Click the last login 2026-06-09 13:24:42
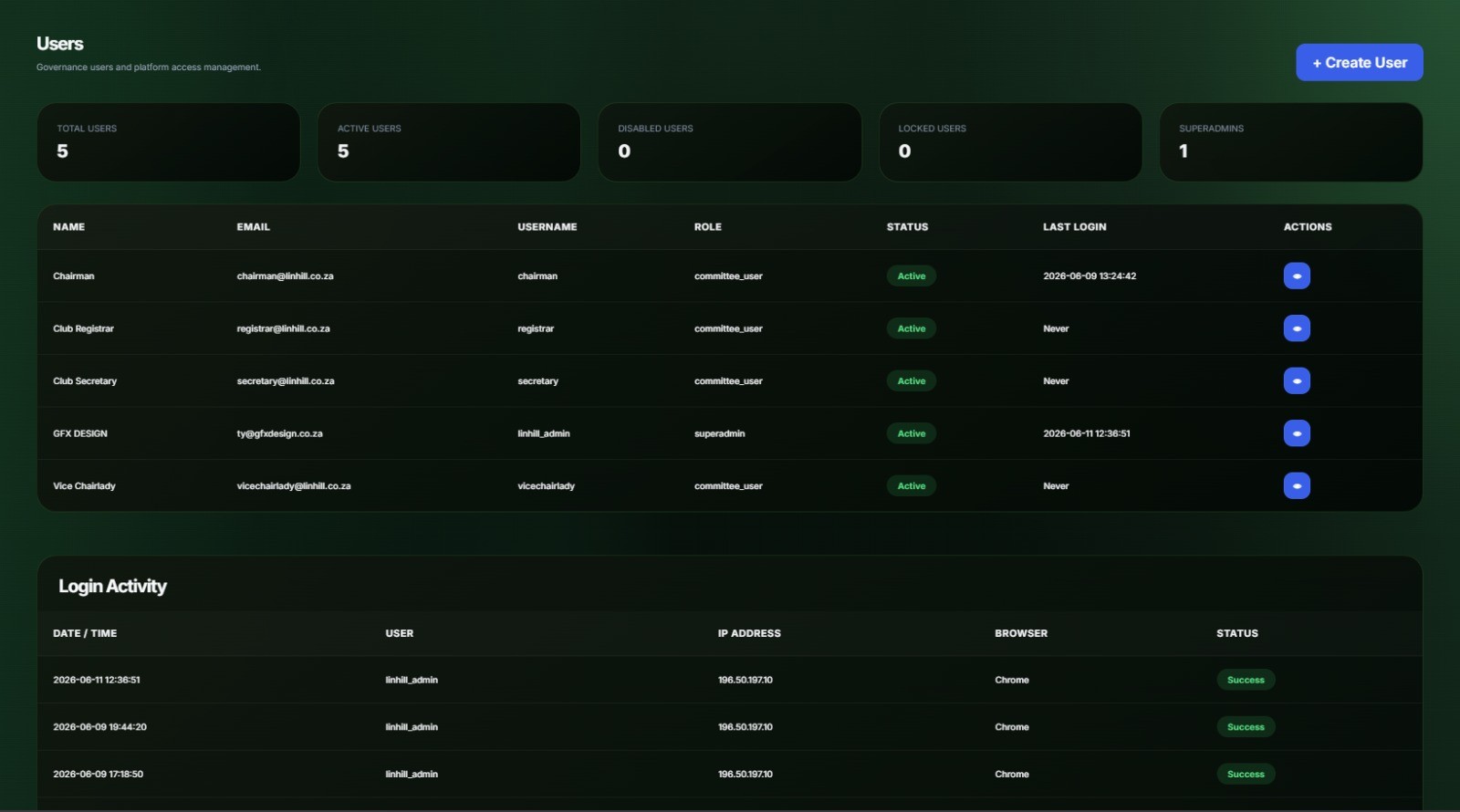Viewport: 1460px width, 812px height. pos(1090,276)
